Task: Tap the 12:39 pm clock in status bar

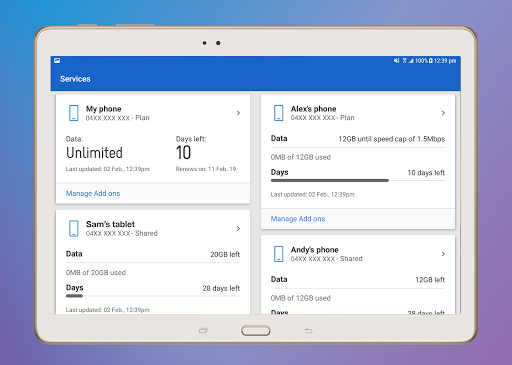Action: point(445,61)
